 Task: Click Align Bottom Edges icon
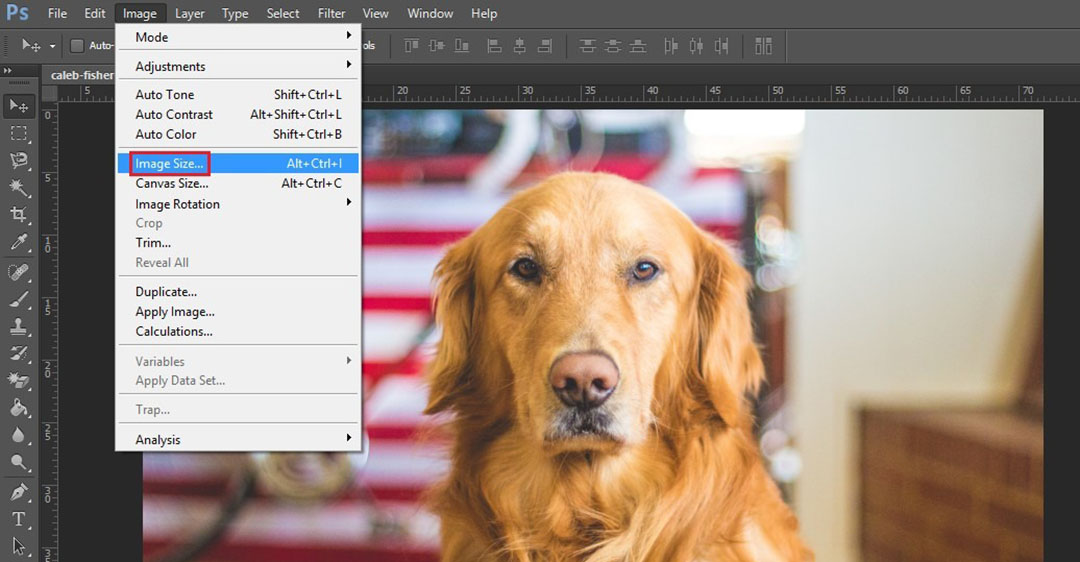point(462,46)
